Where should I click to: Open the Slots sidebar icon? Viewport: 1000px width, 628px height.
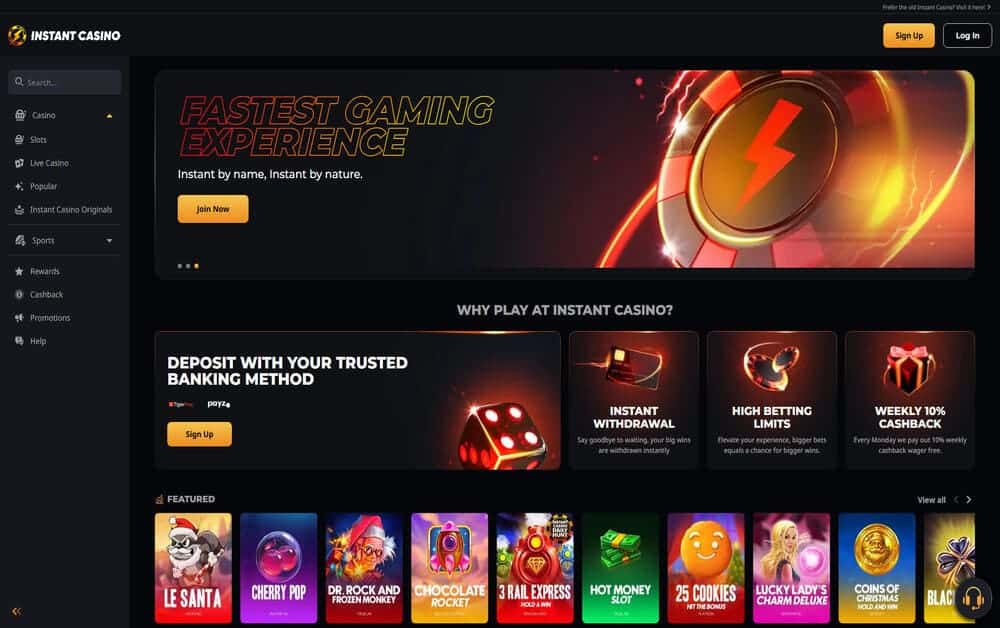click(x=19, y=140)
